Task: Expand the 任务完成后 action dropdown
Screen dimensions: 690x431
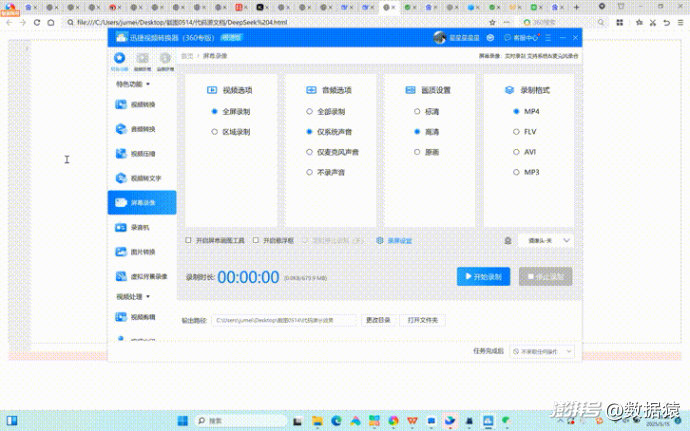Action: (542, 351)
